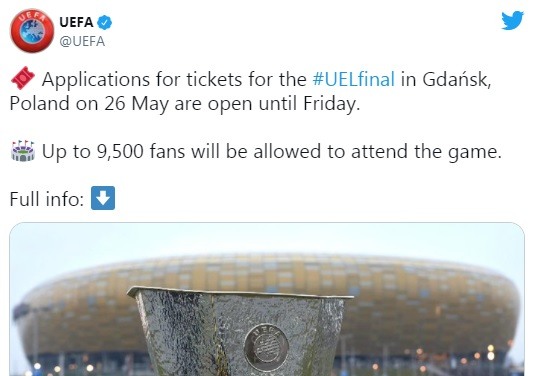
Task: Open the stadium photo attachment
Action: [x=267, y=299]
